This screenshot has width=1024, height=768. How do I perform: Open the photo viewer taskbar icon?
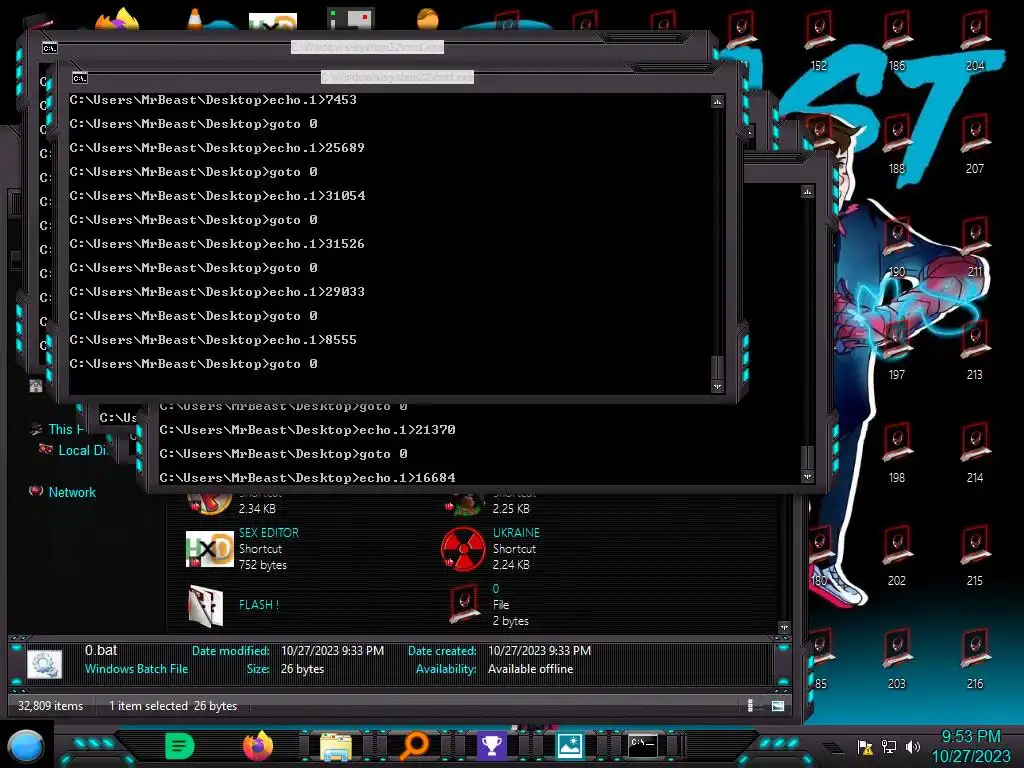point(569,745)
